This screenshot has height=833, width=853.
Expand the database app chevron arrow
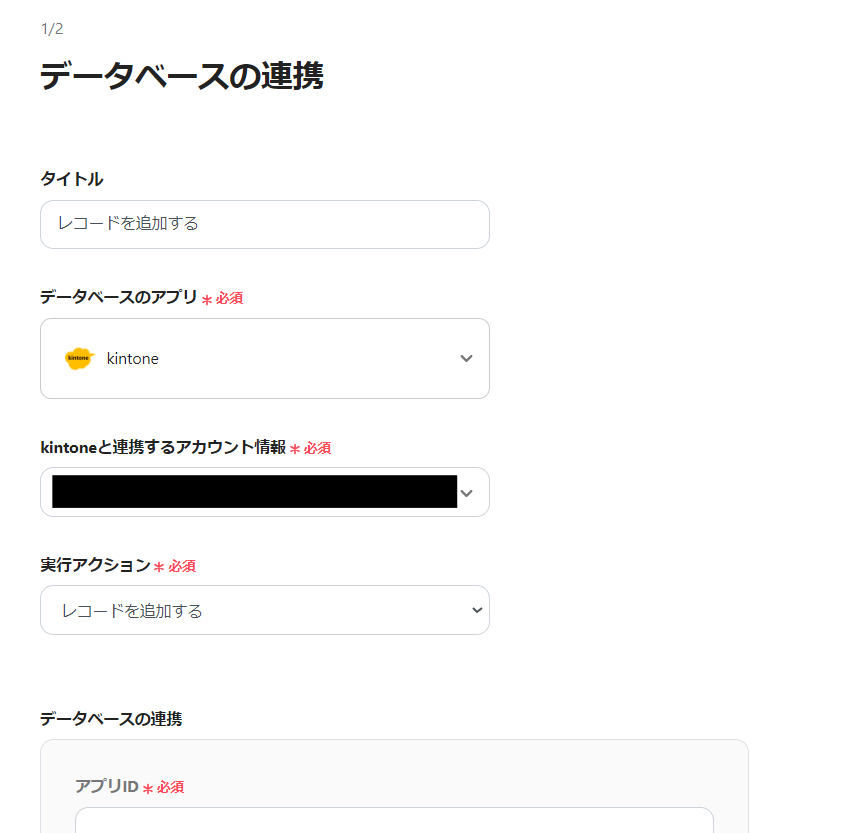click(466, 358)
